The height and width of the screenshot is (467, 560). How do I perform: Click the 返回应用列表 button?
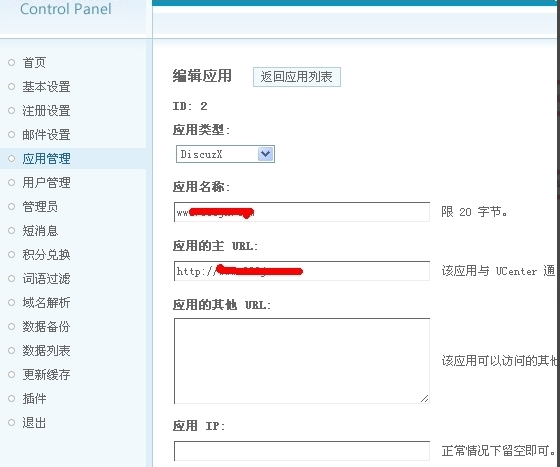point(297,77)
